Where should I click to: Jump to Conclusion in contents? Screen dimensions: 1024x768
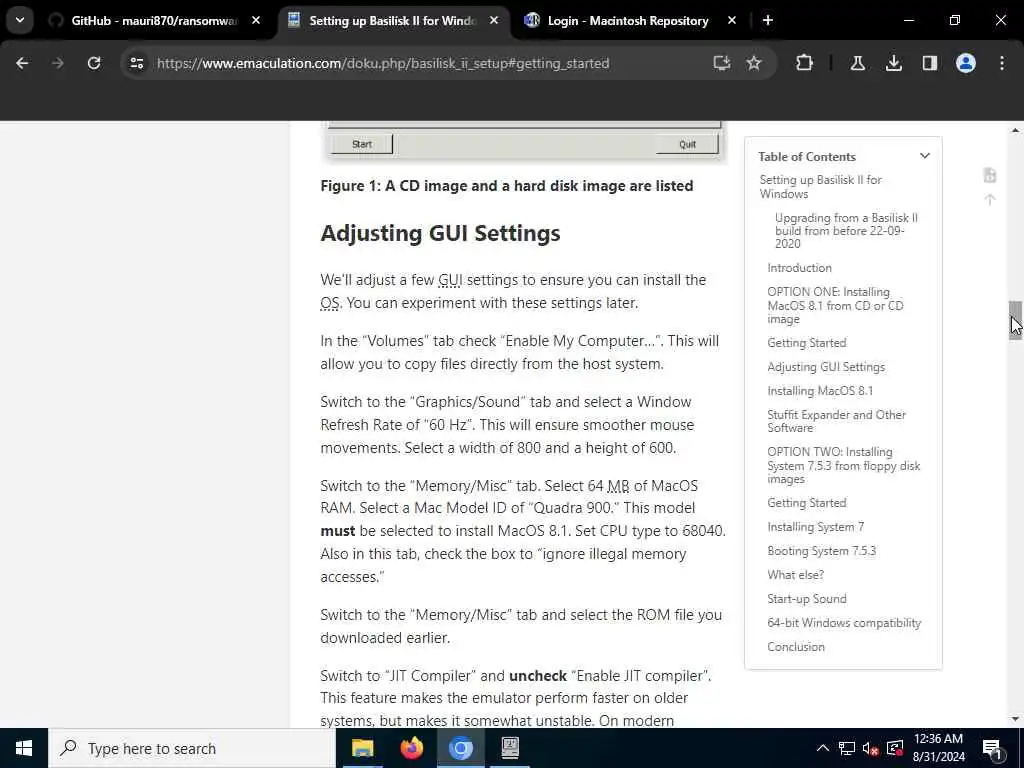click(x=795, y=647)
